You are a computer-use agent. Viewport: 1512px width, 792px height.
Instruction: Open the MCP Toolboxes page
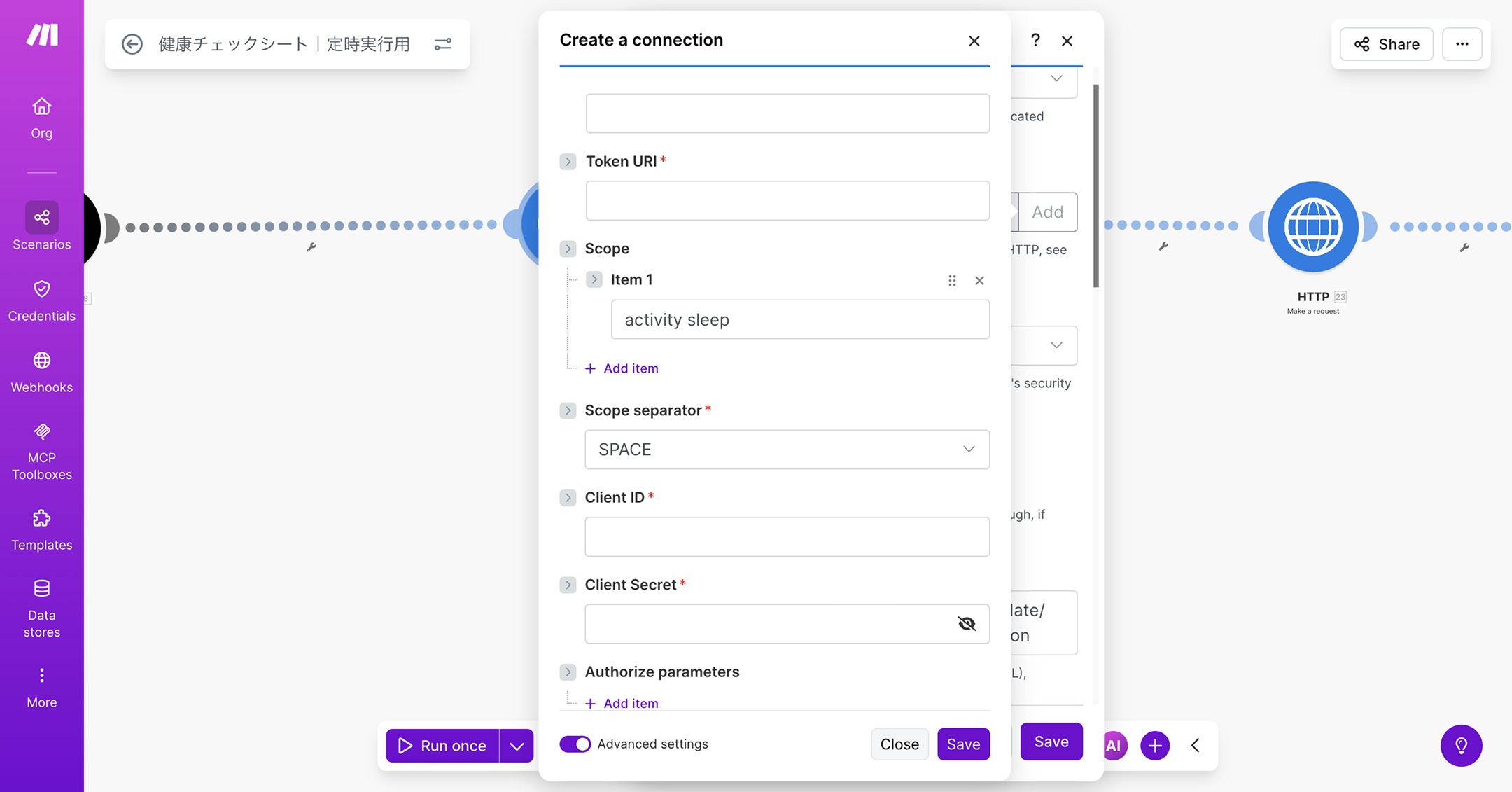(41, 452)
